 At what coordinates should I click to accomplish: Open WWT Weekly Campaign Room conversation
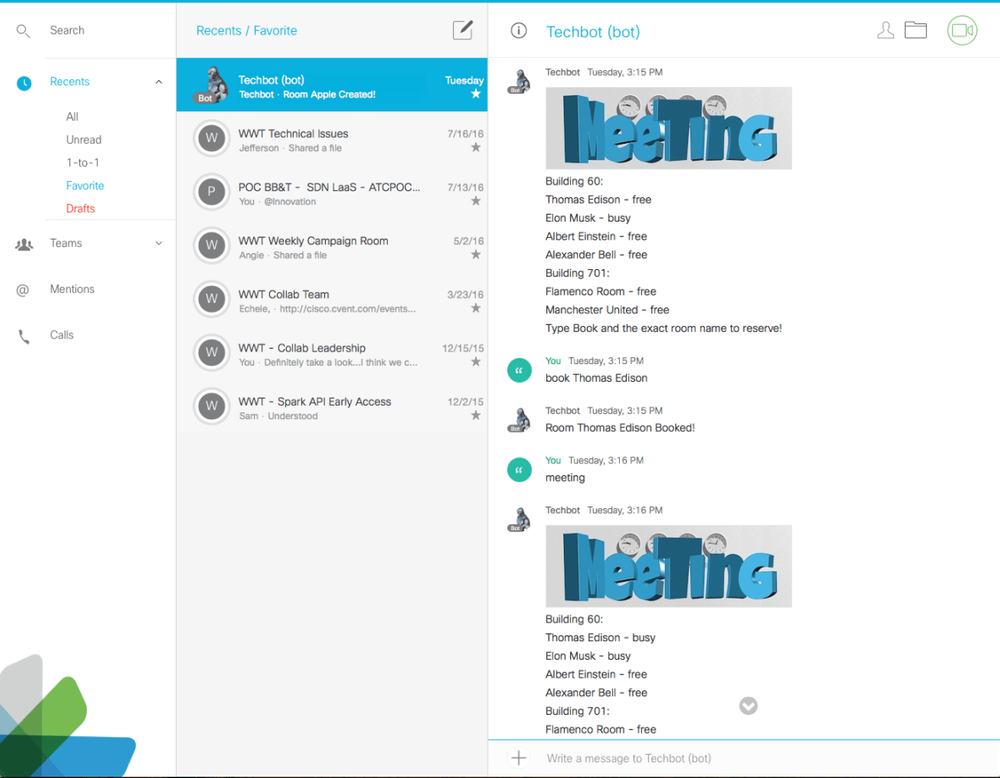[332, 246]
